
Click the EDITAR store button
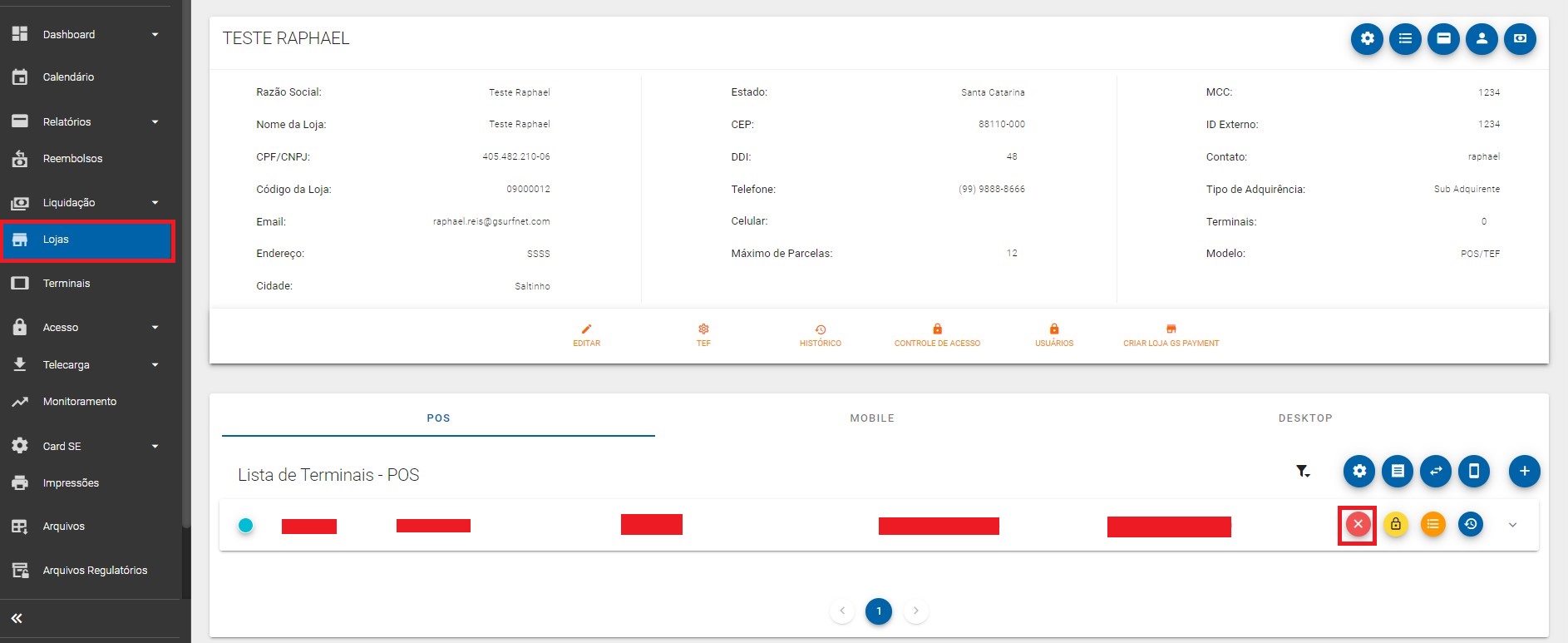pos(586,335)
